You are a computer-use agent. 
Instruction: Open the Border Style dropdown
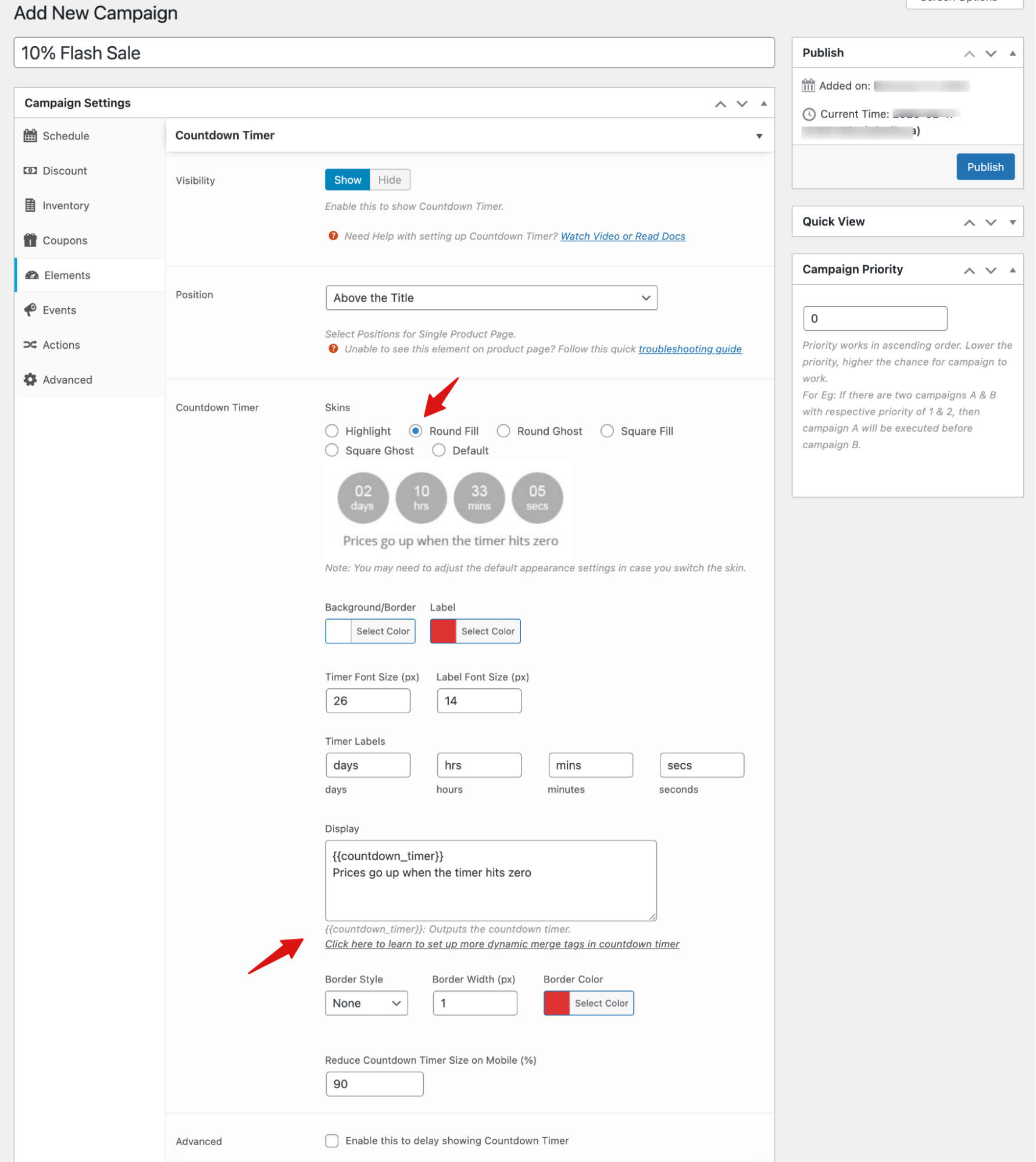click(x=366, y=1003)
